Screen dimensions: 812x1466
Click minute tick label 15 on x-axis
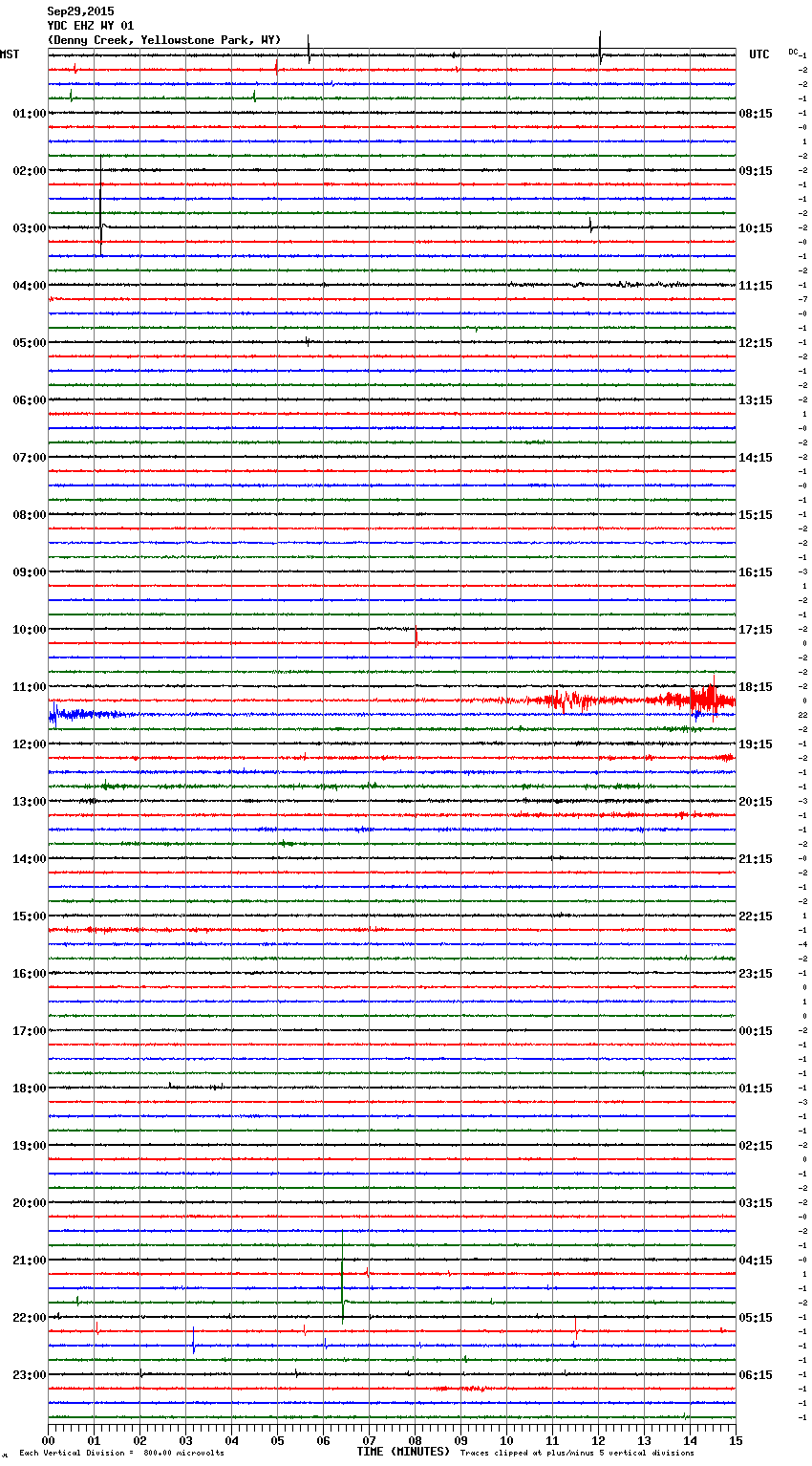tap(736, 1440)
